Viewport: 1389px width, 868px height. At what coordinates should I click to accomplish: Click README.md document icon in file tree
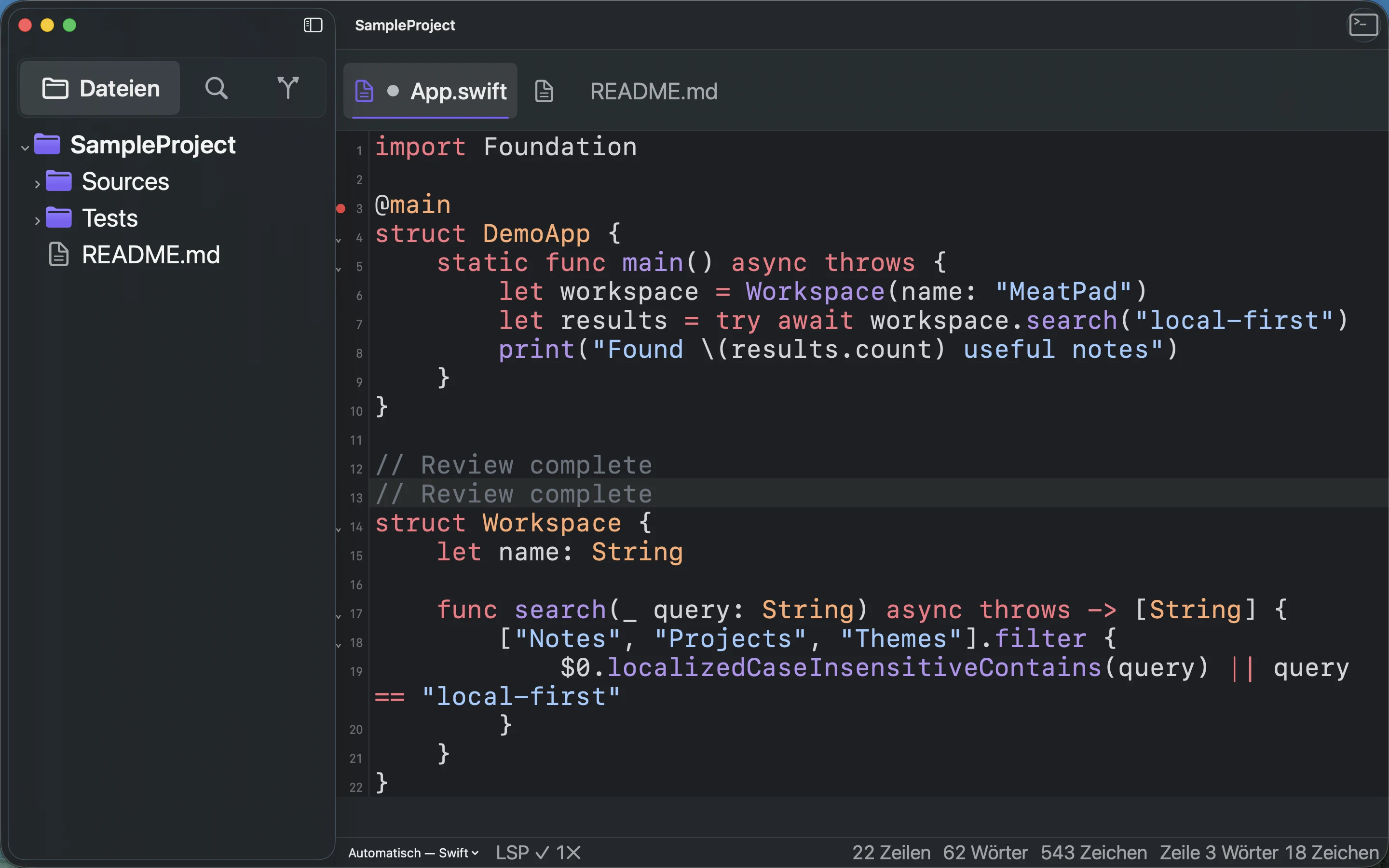[58, 254]
